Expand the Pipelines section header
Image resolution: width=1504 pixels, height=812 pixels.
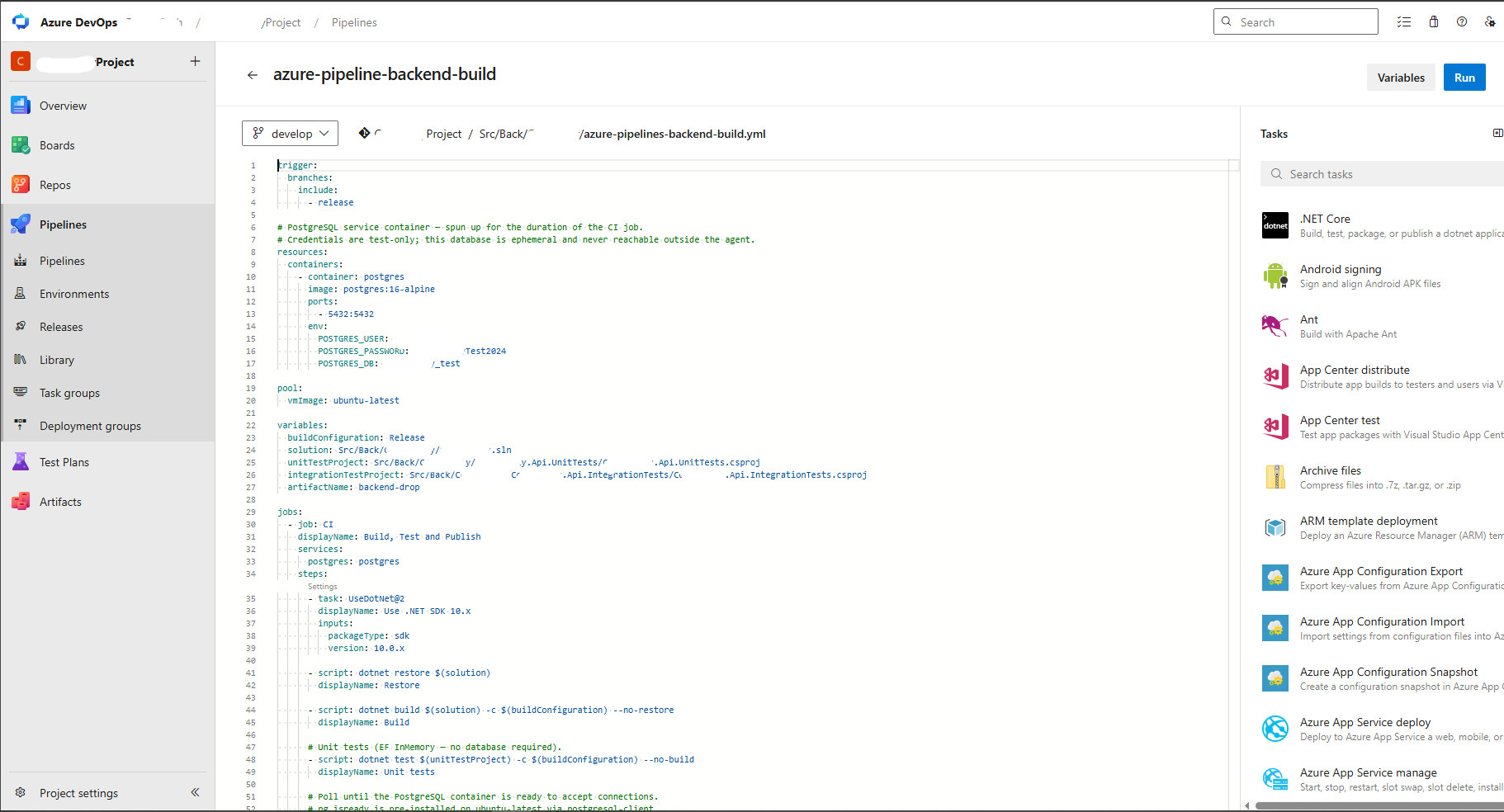pyautogui.click(x=107, y=224)
